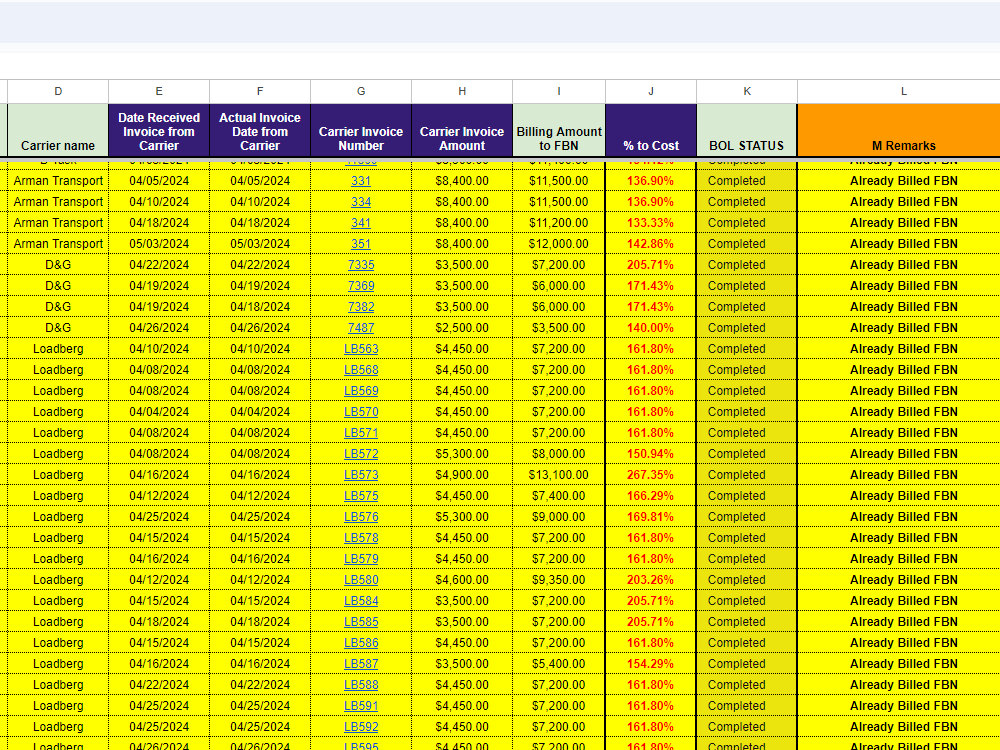Open carrier invoice link 341
The width and height of the screenshot is (1000, 750).
click(361, 223)
